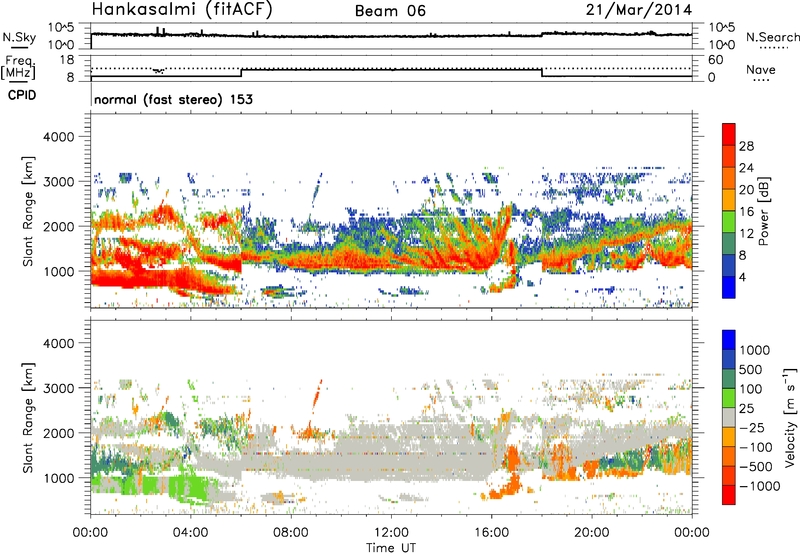This screenshot has height=554, width=800.
Task: Click the orange velocity patch near 16:30 at 700 km
Action: click(x=506, y=490)
